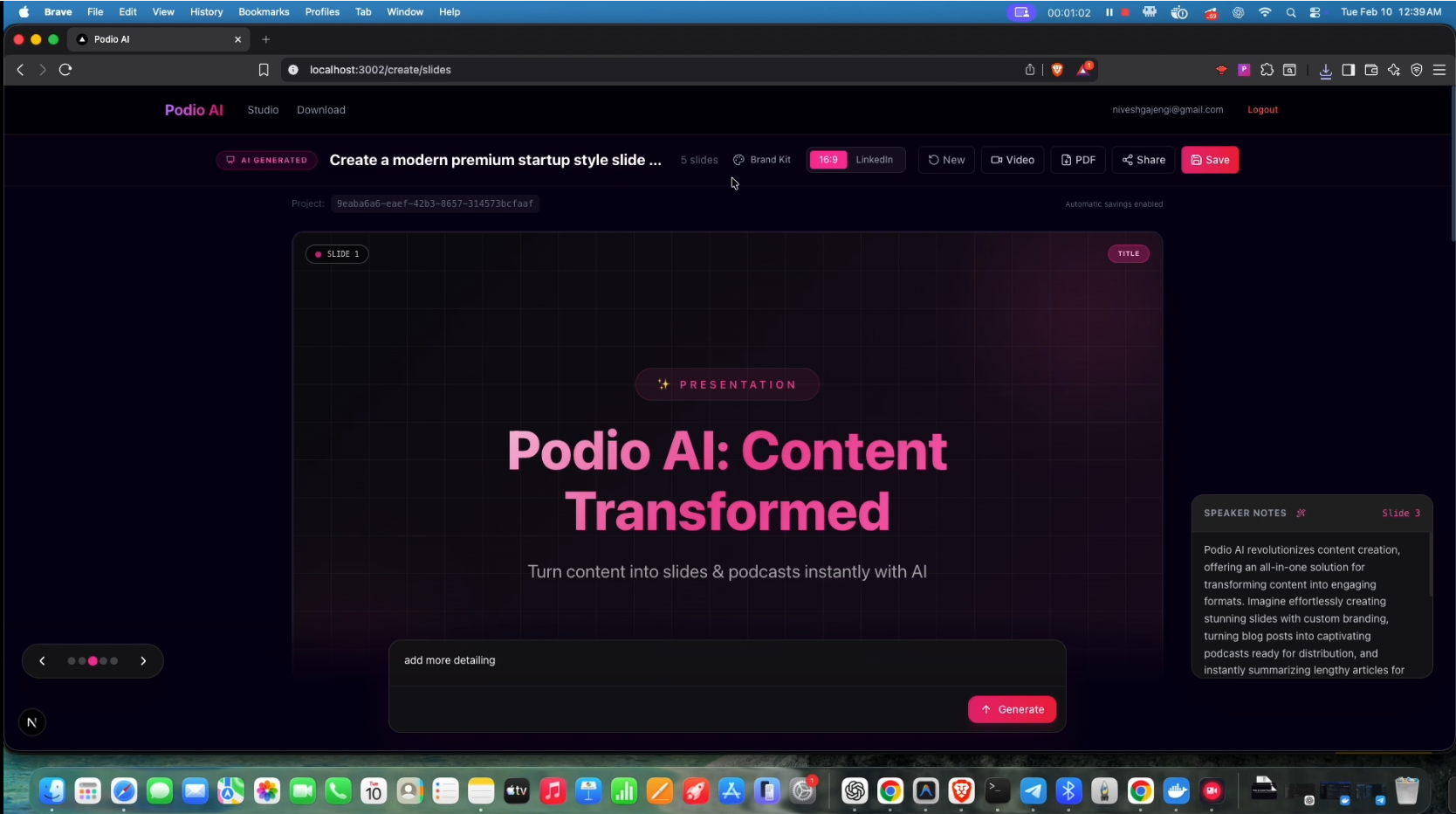Jump to first slide dot
The width and height of the screenshot is (1456, 814).
coord(72,661)
